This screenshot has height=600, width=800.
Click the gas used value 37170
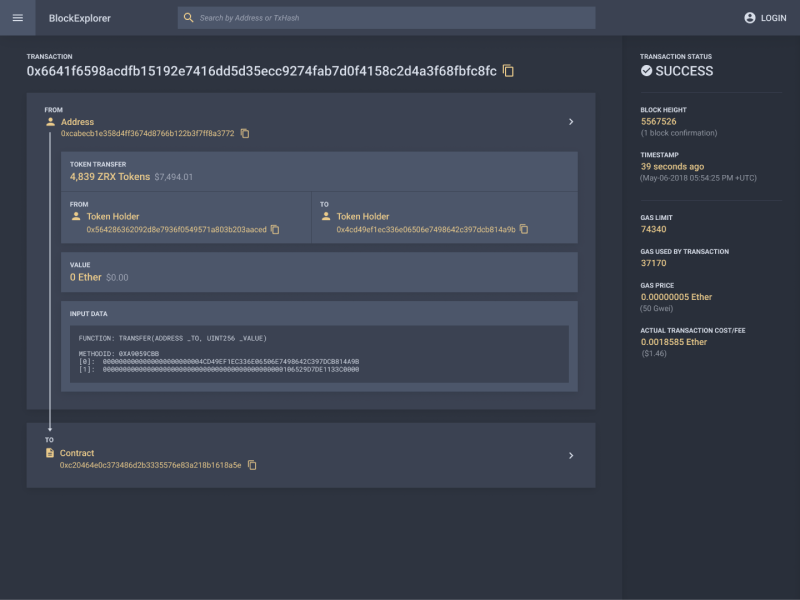654,263
